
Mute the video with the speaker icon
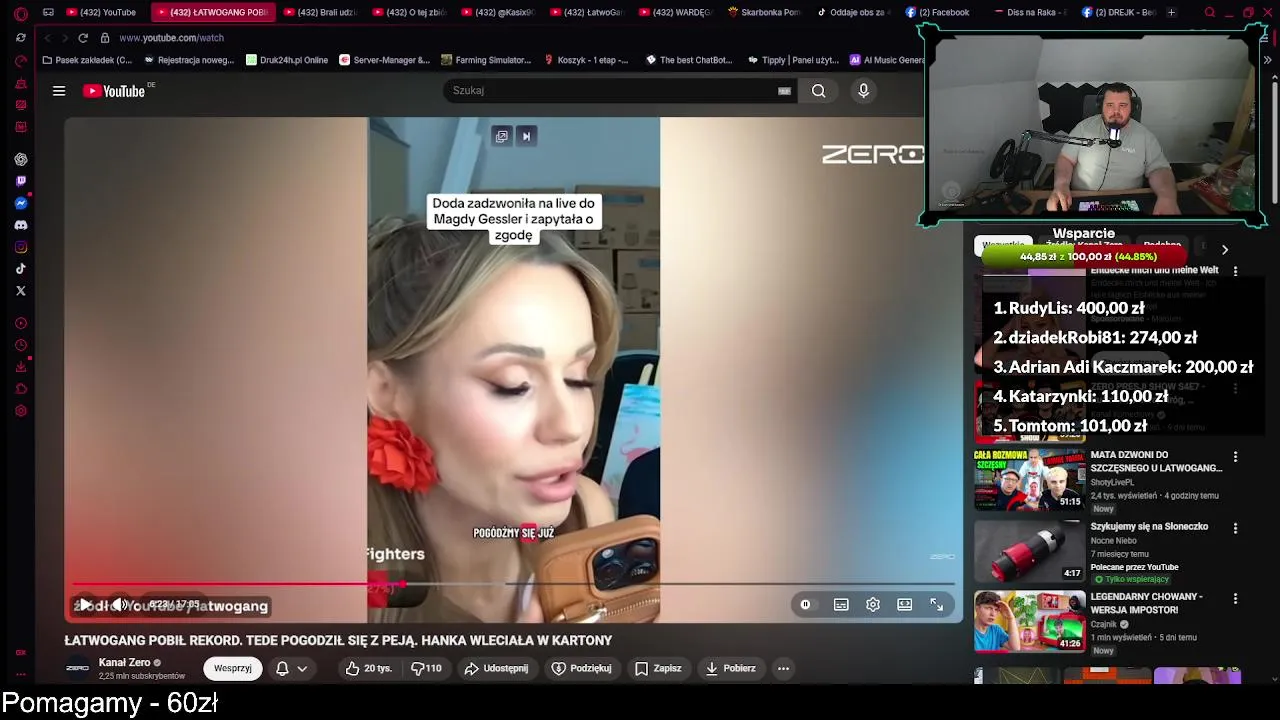[118, 604]
